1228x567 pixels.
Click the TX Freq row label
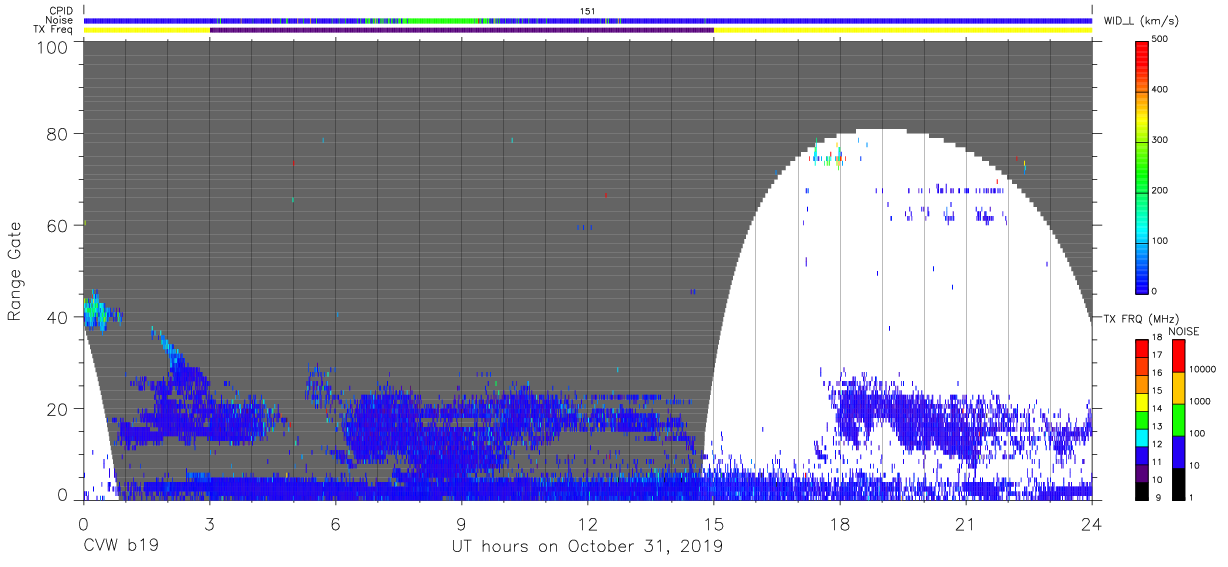[x=54, y=30]
